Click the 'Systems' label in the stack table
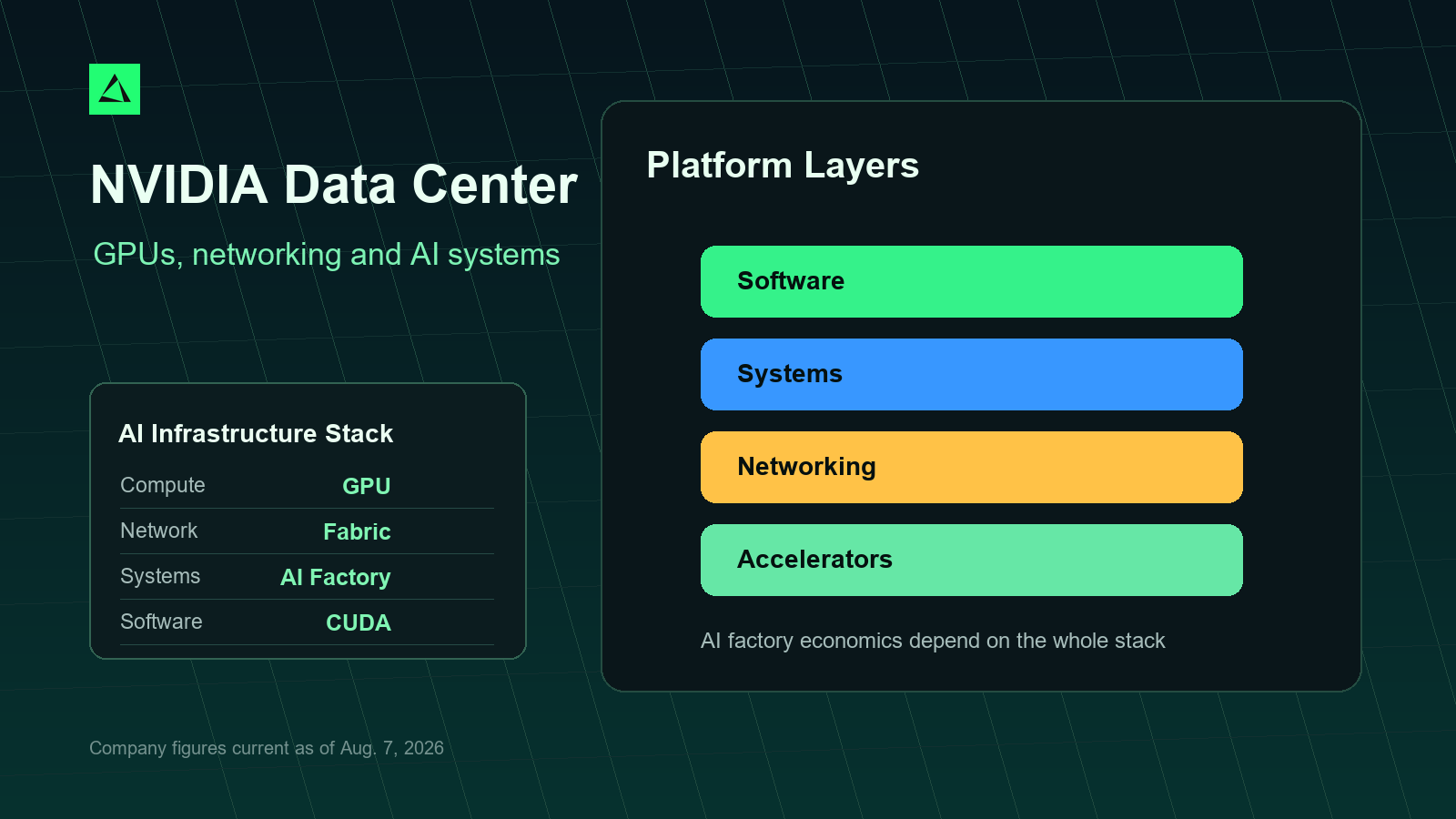 [x=160, y=576]
